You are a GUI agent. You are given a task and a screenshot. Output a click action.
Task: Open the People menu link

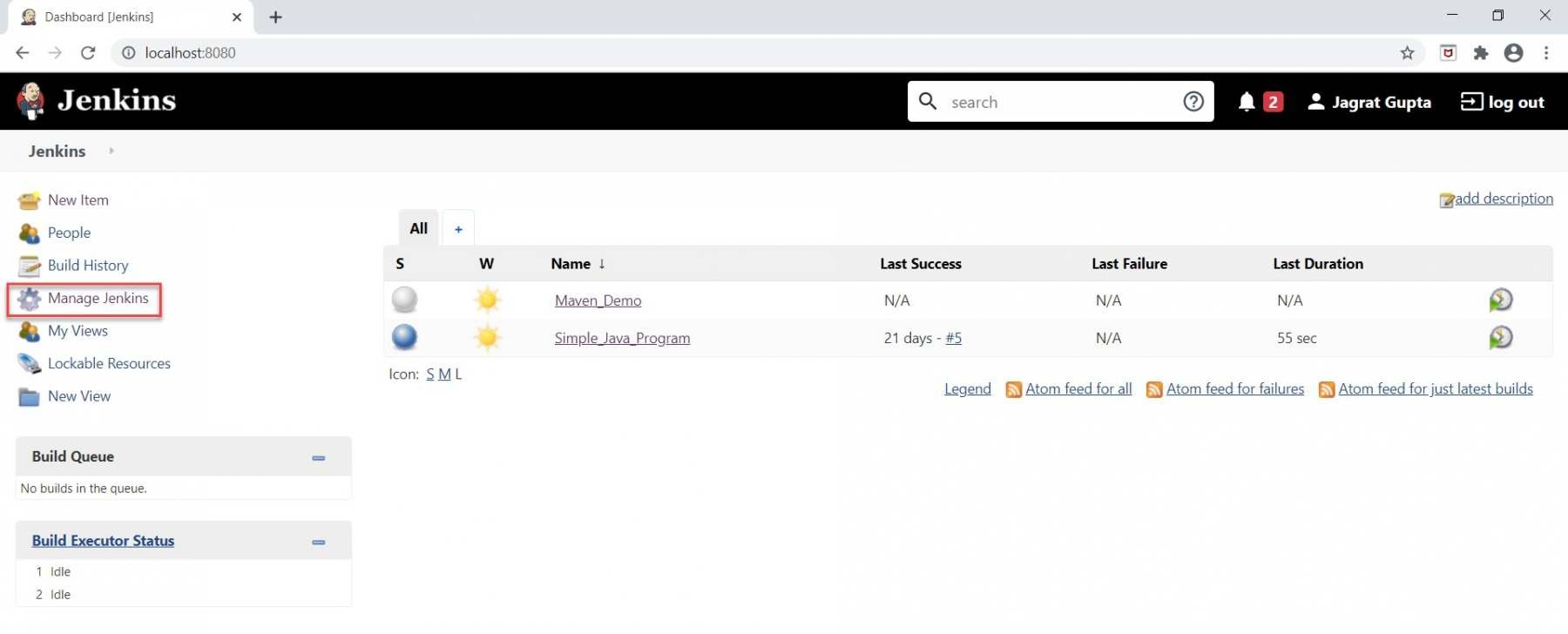70,233
